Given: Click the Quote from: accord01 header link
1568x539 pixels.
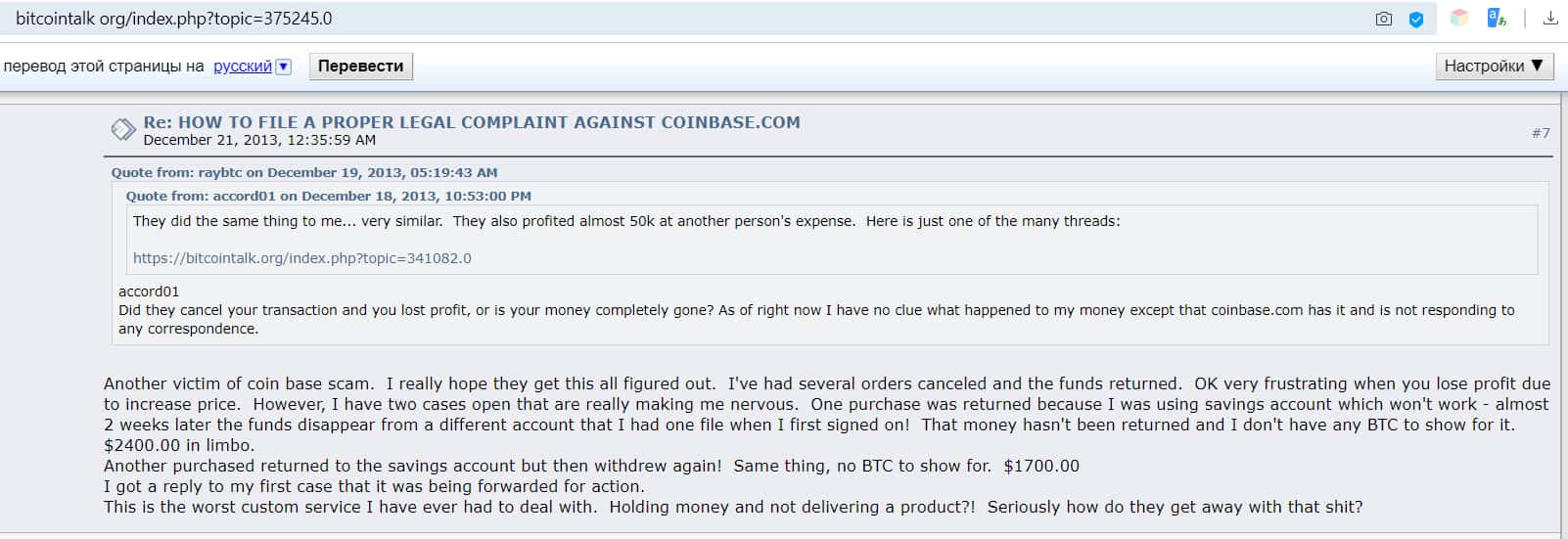Looking at the screenshot, I should click(328, 196).
